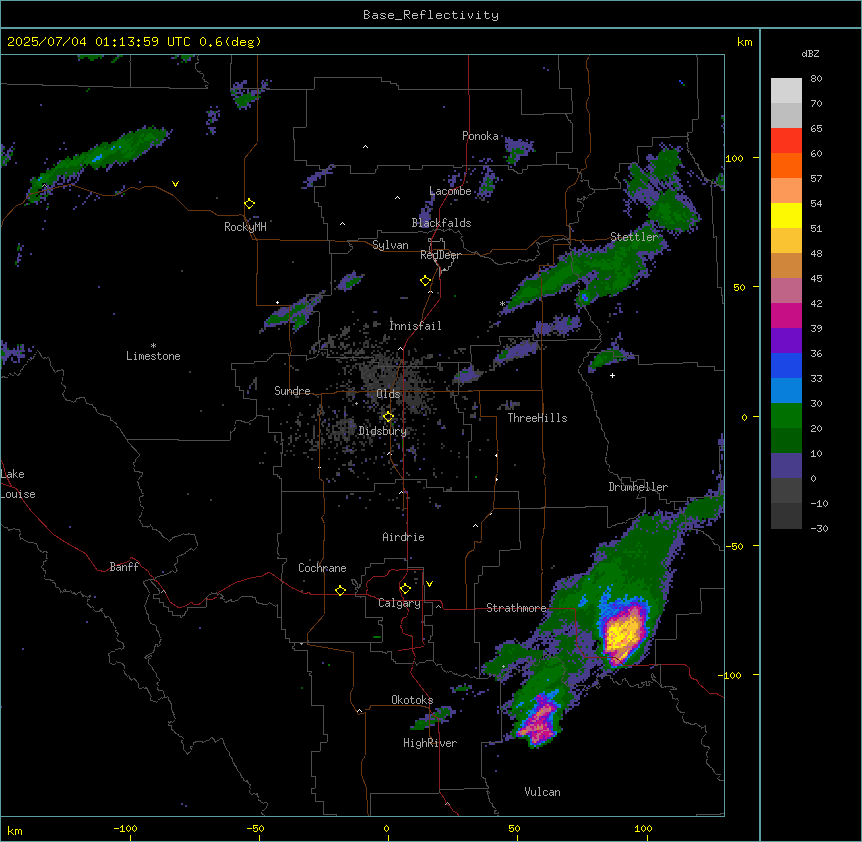This screenshot has height=842, width=862.
Task: Click the Limestone label
Action: (153, 356)
